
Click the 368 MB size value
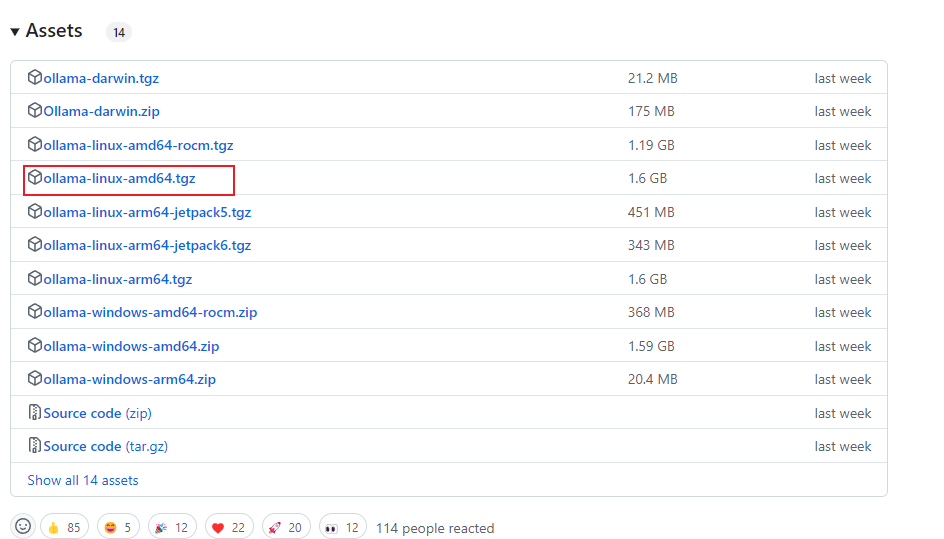[x=651, y=312]
